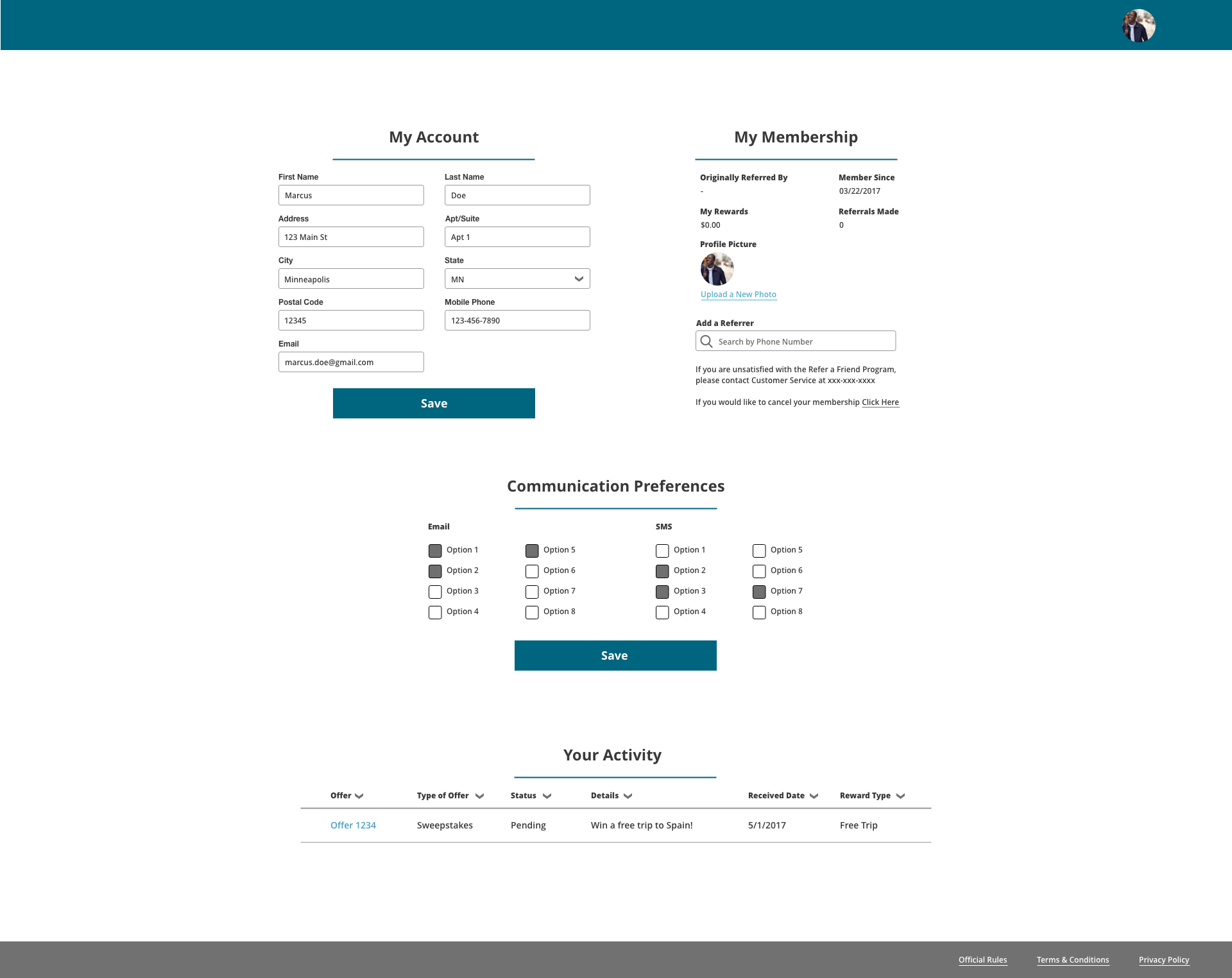The image size is (1232, 978).
Task: Save communication preferences
Action: [x=615, y=655]
